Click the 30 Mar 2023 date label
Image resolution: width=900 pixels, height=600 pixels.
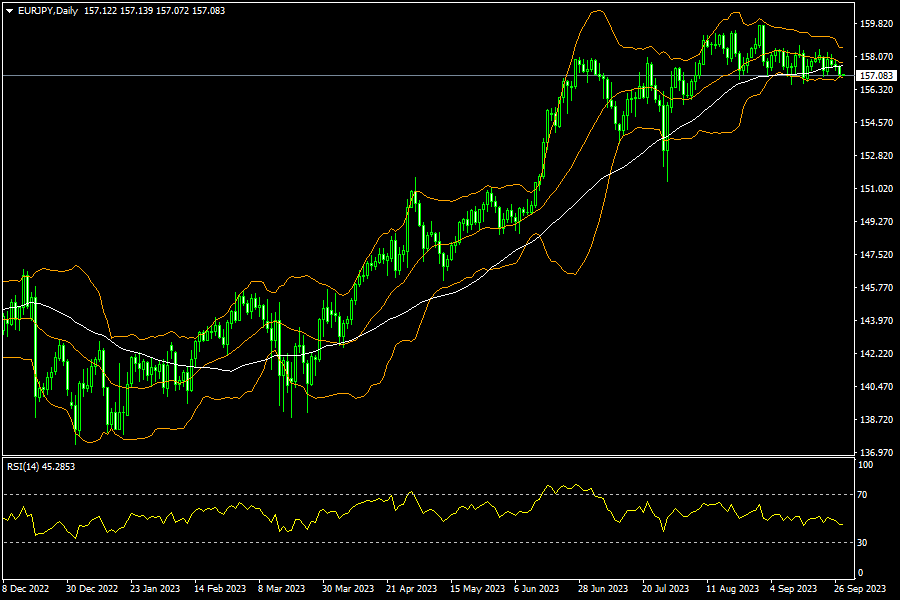[348, 589]
